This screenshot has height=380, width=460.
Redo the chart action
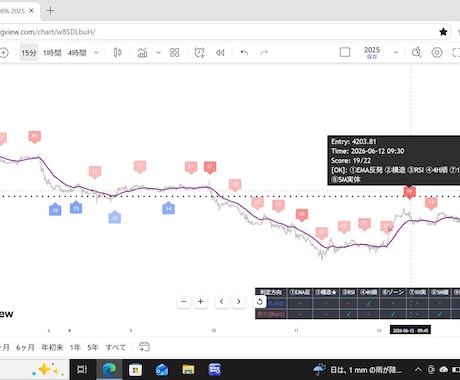coord(264,52)
